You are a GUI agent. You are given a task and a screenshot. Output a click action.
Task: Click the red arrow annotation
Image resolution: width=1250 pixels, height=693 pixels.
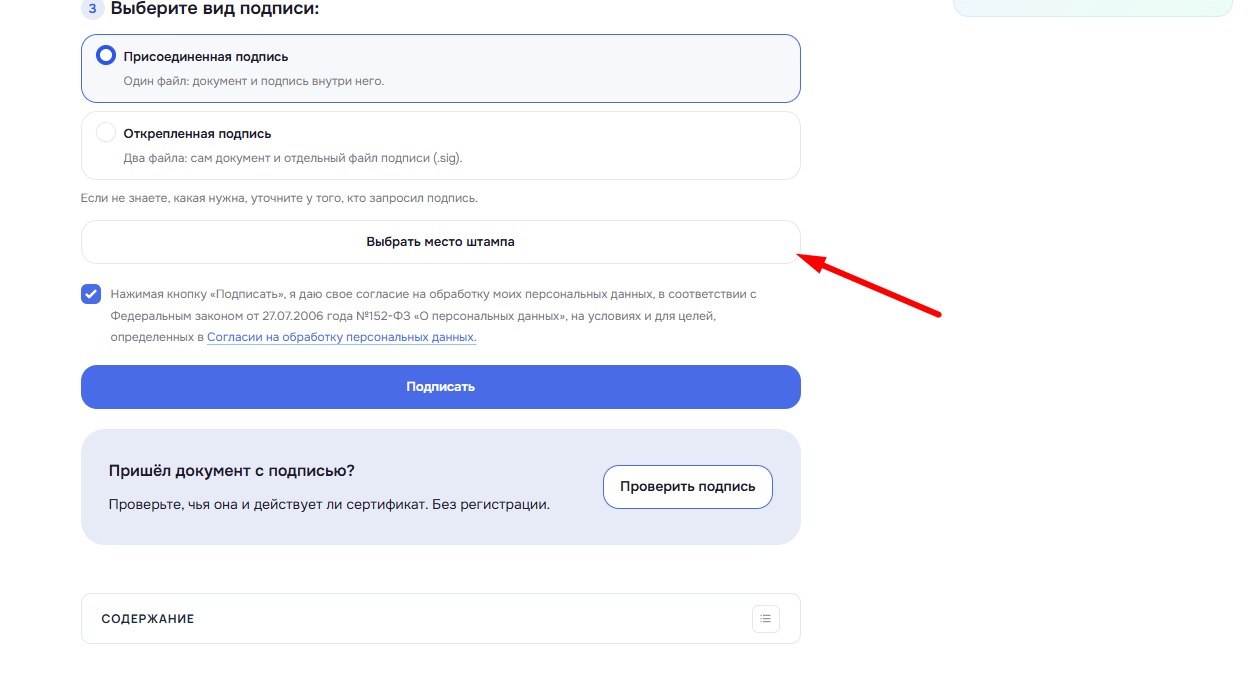869,285
